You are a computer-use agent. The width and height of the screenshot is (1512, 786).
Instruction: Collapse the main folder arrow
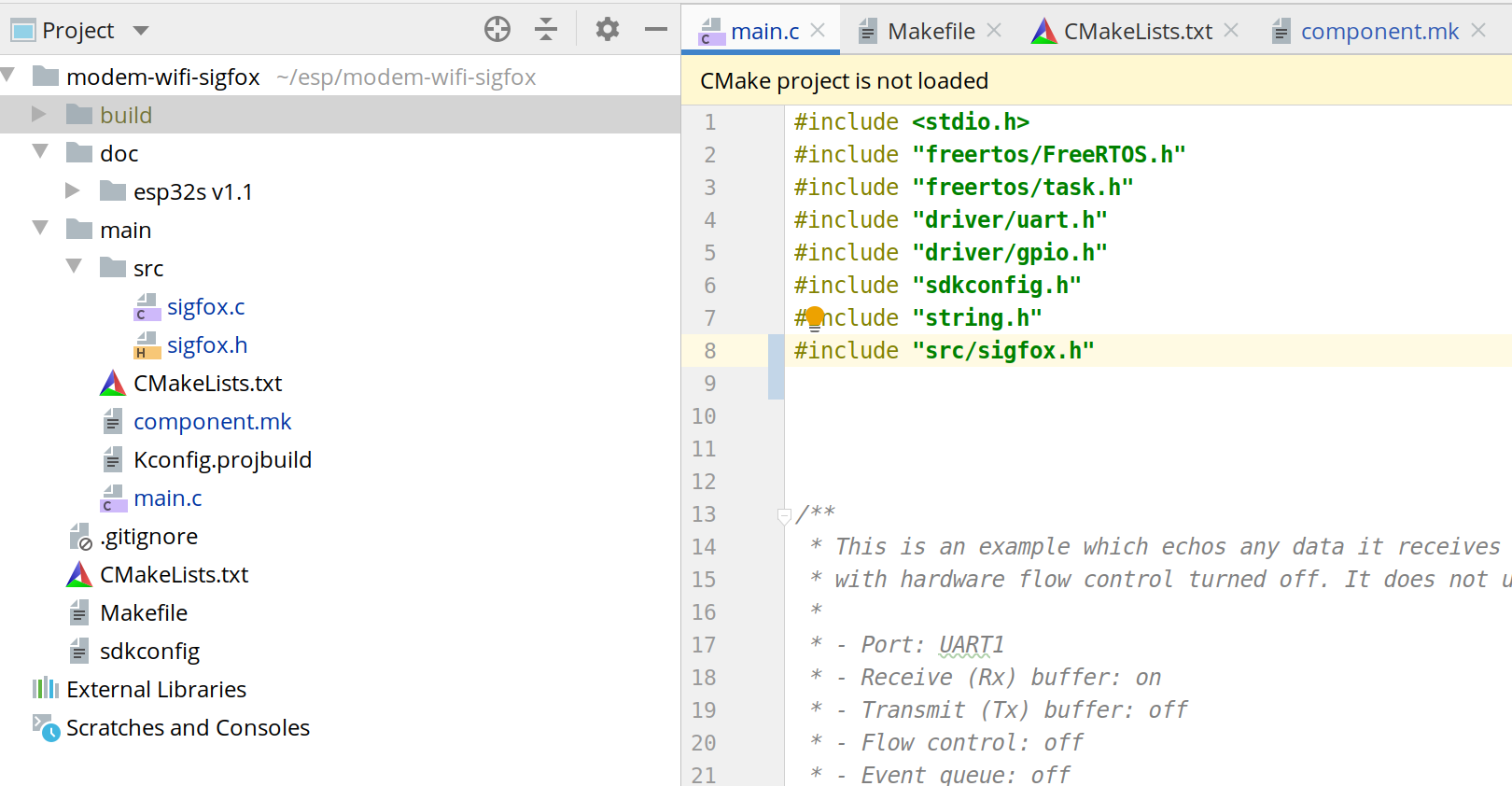(40, 228)
